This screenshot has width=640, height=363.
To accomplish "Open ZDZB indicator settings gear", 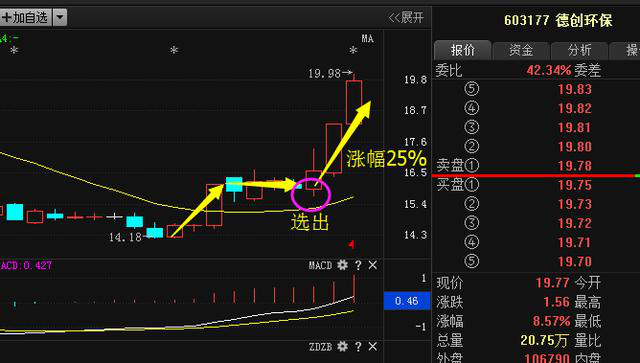I will tap(342, 347).
